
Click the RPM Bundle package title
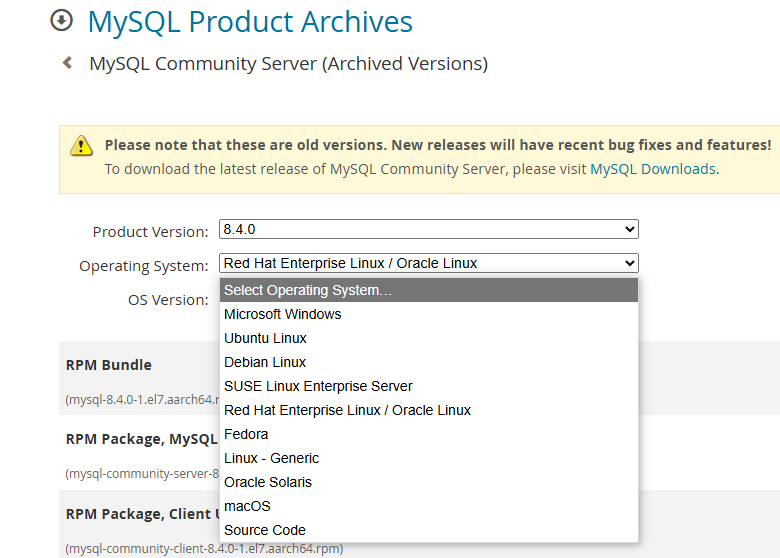[109, 365]
